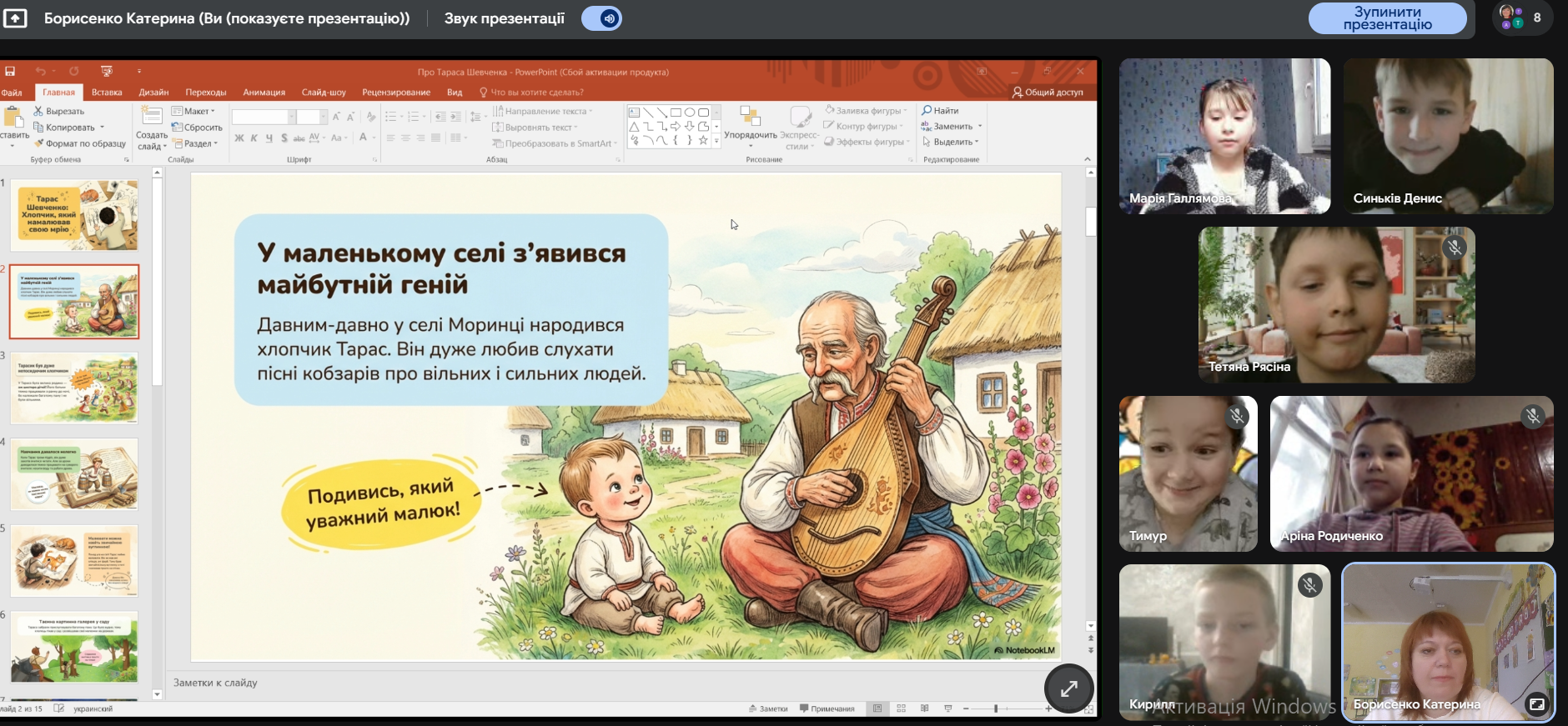1568x726 pixels.
Task: Switch to the Дизайн ribbon tab
Action: [x=153, y=93]
